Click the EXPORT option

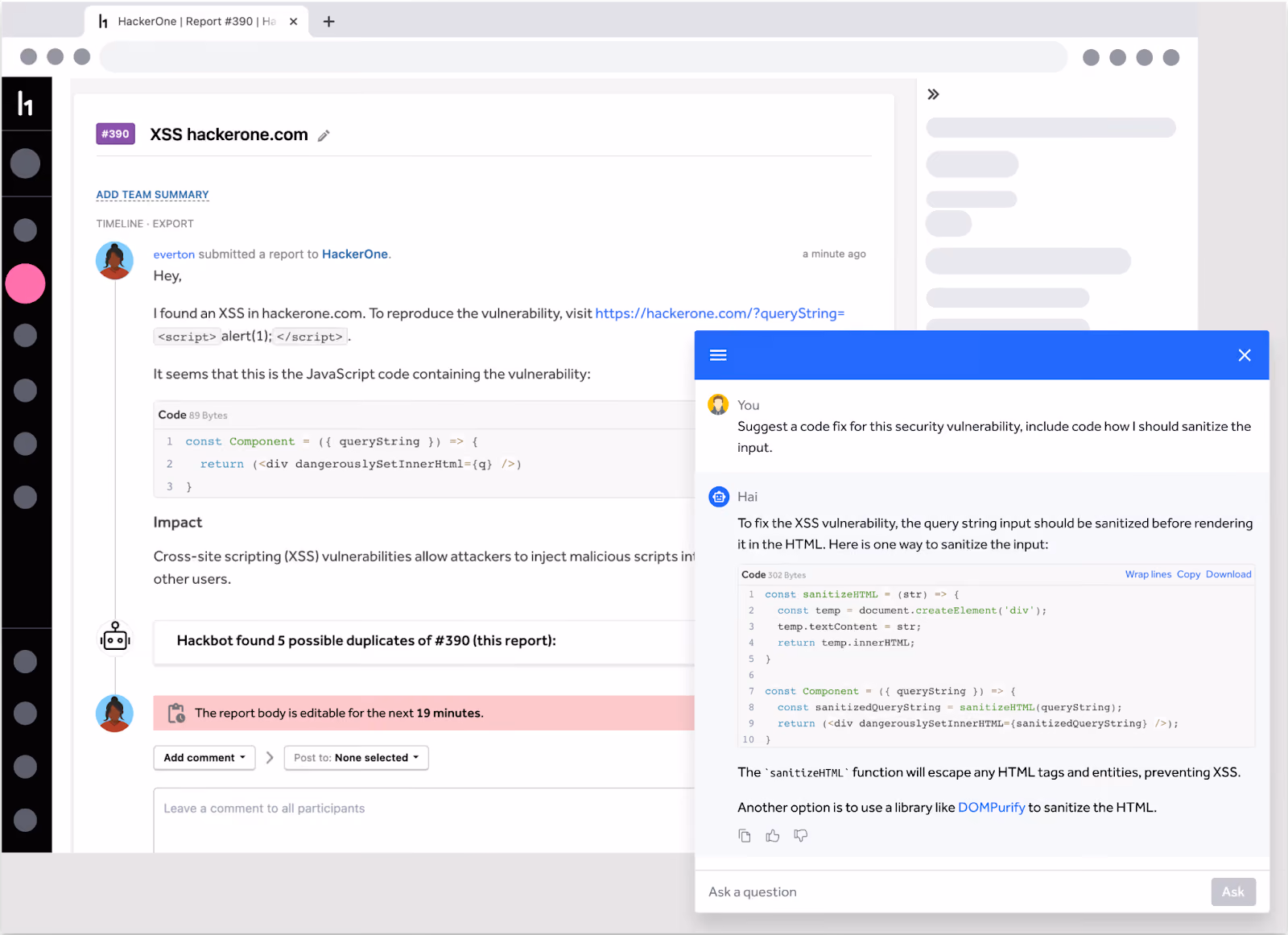coord(173,224)
